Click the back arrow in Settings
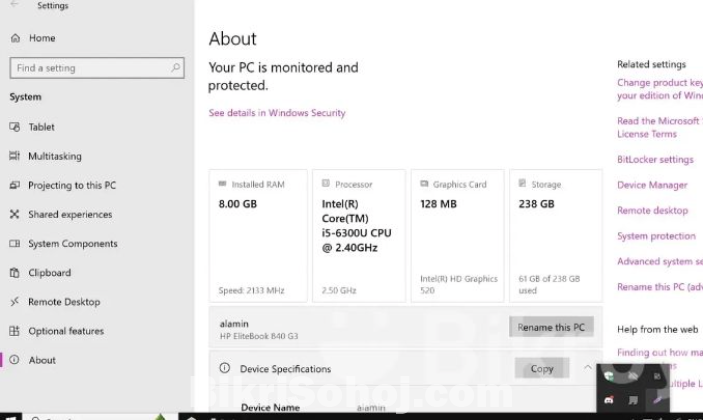Screen dimensions: 703x420 15,6
